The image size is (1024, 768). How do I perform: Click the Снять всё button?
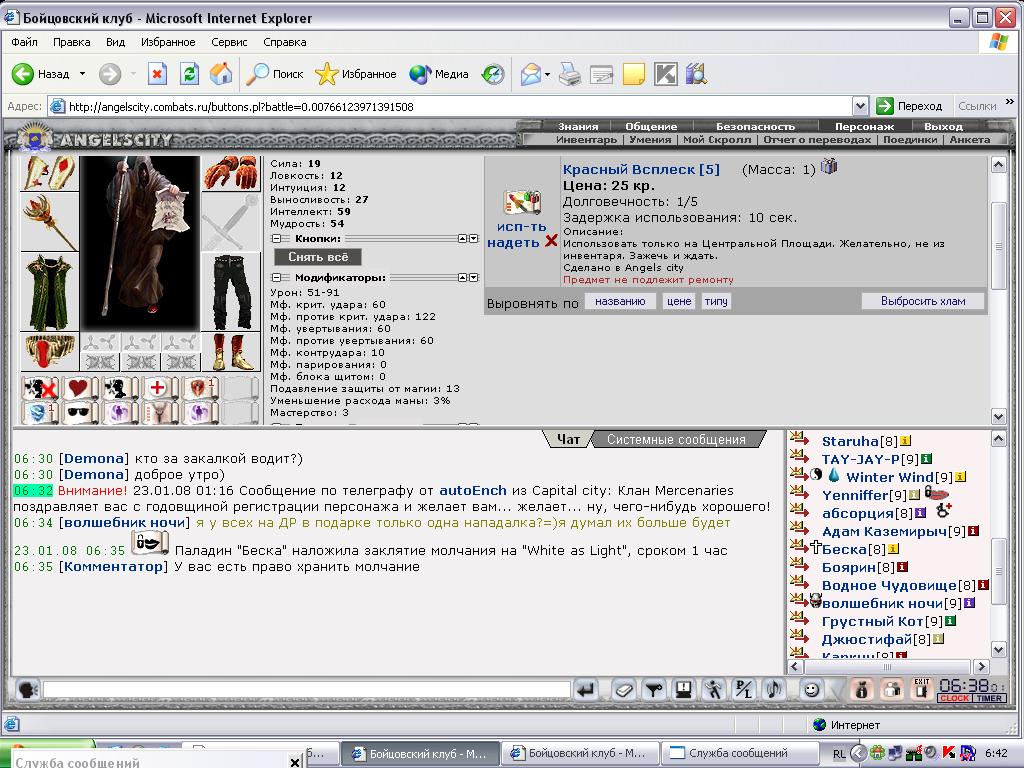(318, 257)
